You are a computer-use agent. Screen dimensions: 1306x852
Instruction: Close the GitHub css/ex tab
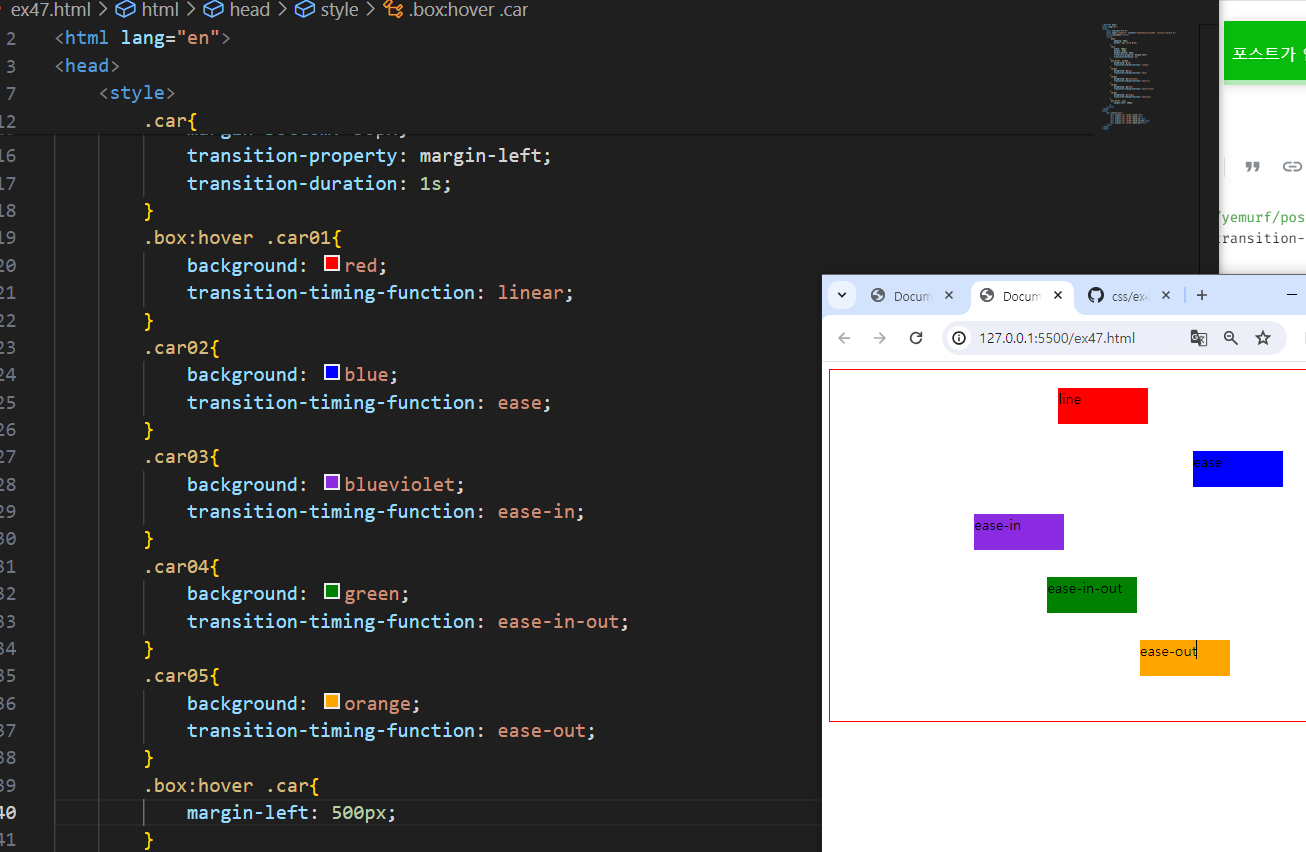[x=1165, y=296]
